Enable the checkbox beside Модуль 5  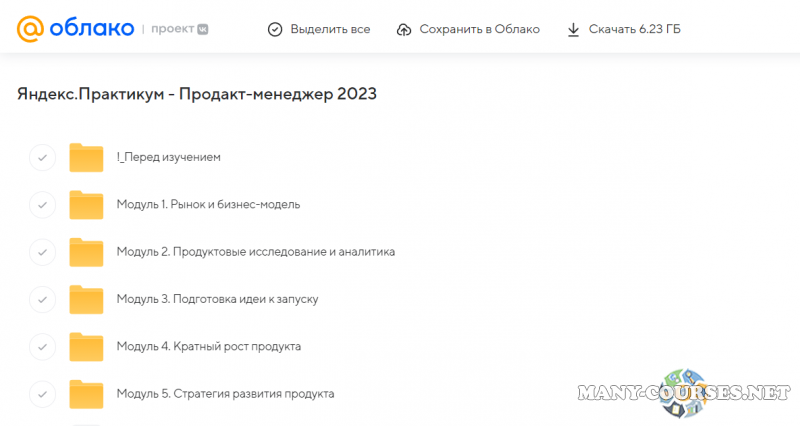pyautogui.click(x=42, y=393)
